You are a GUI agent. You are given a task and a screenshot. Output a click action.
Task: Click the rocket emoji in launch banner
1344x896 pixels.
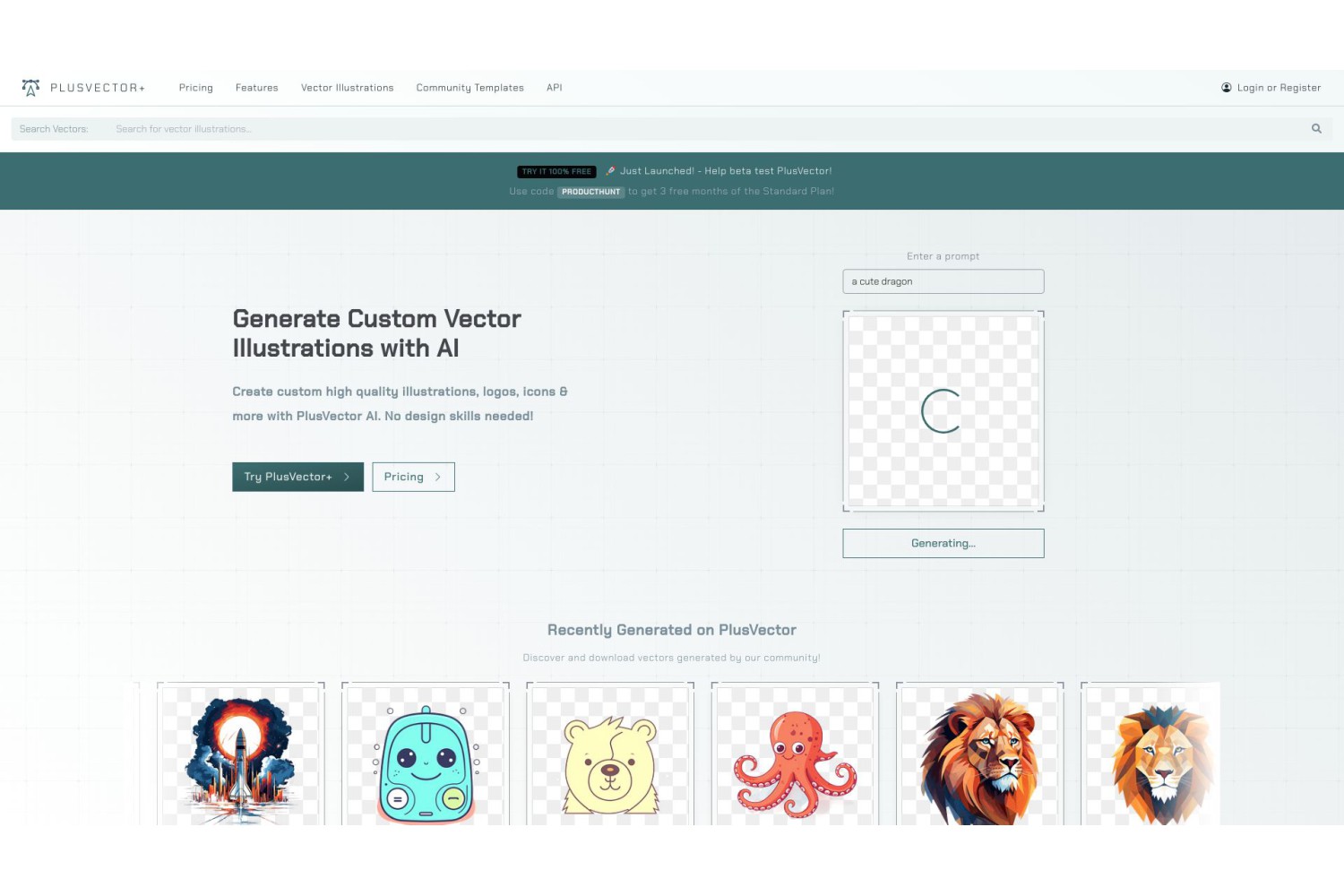click(610, 170)
